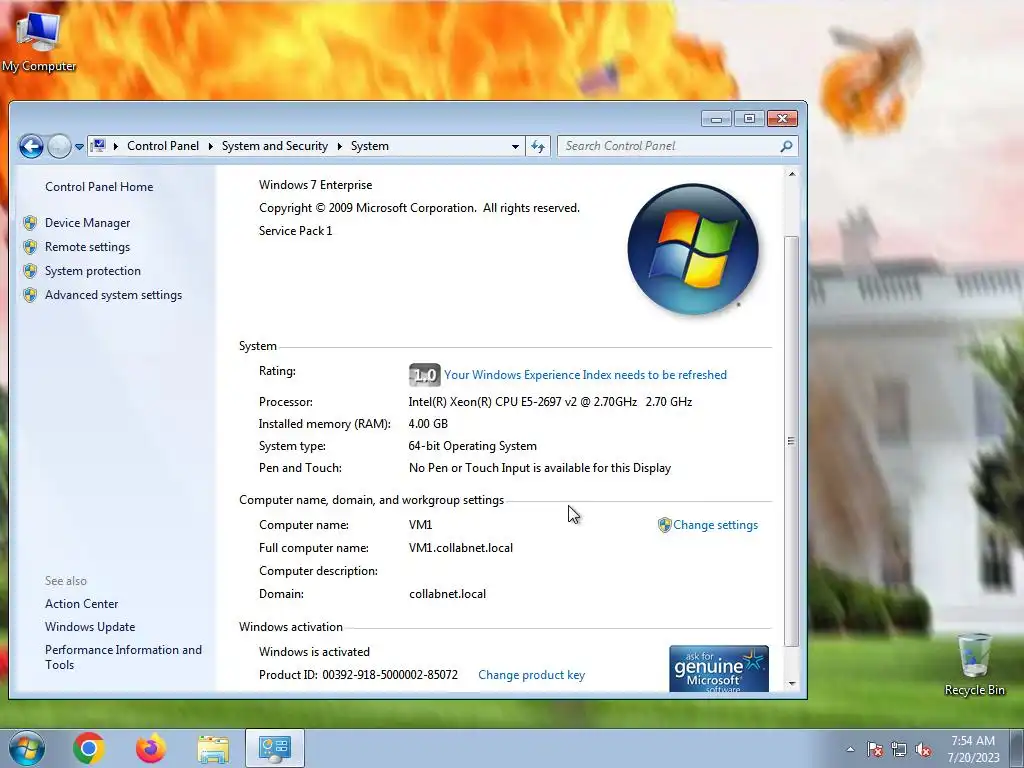This screenshot has width=1024, height=768.
Task: Open System protection
Action: (93, 271)
